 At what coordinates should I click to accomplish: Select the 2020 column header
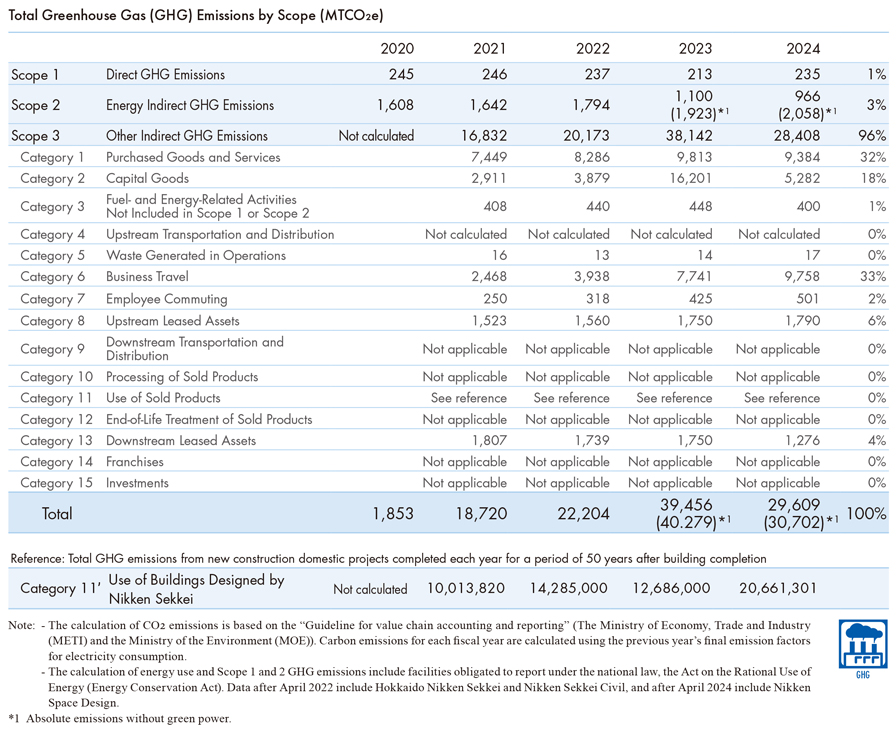coord(397,49)
